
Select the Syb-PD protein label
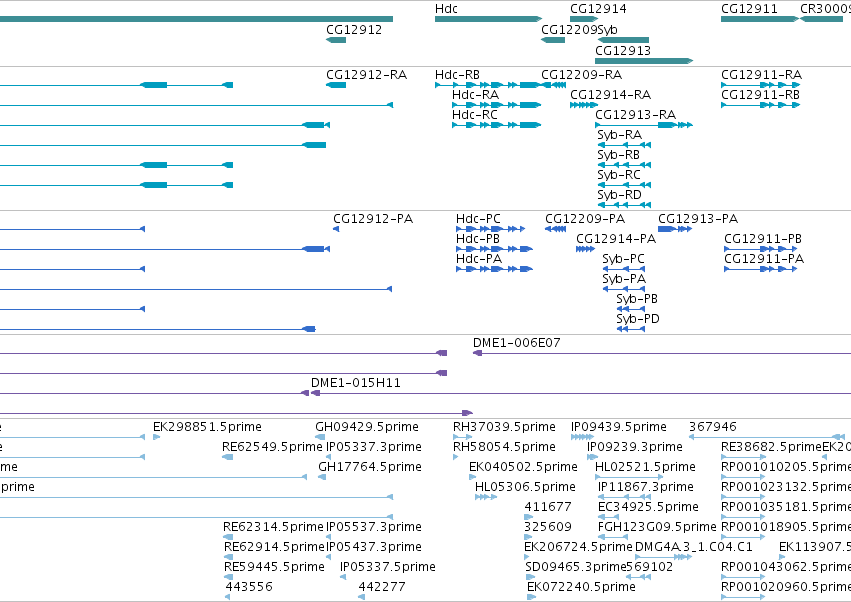(638, 319)
